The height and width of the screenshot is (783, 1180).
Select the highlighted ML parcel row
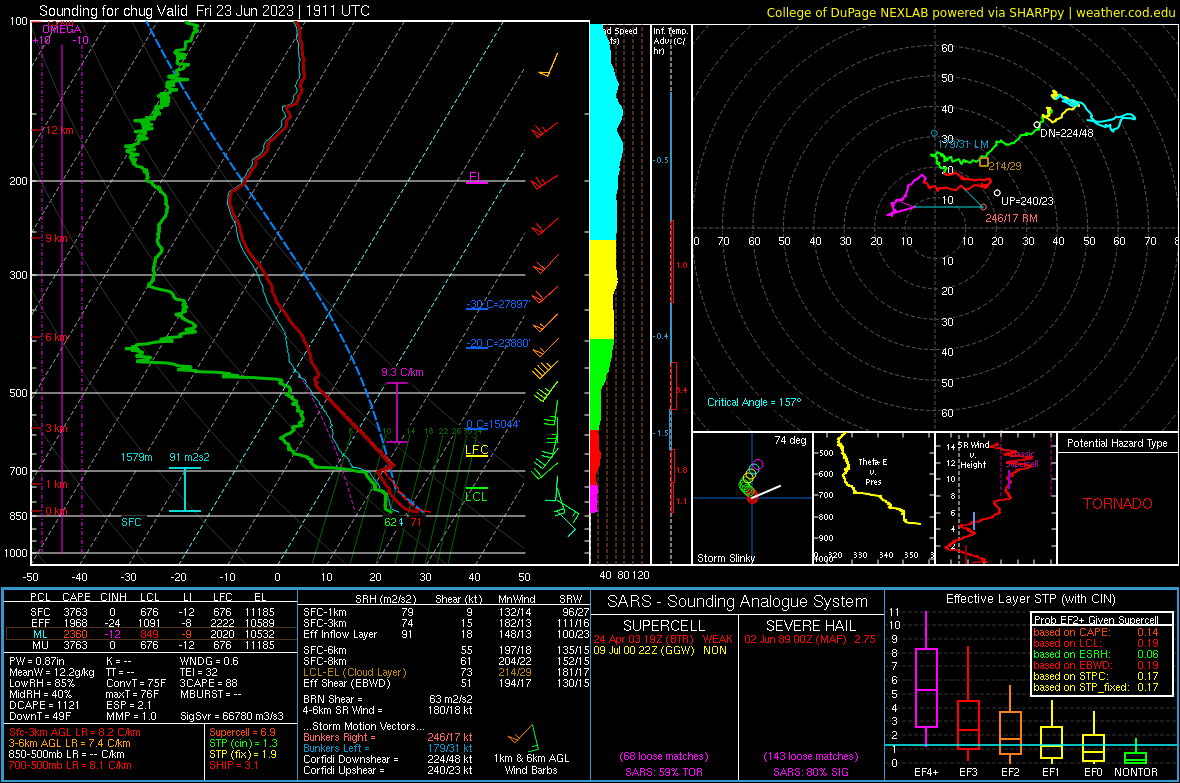click(151, 634)
